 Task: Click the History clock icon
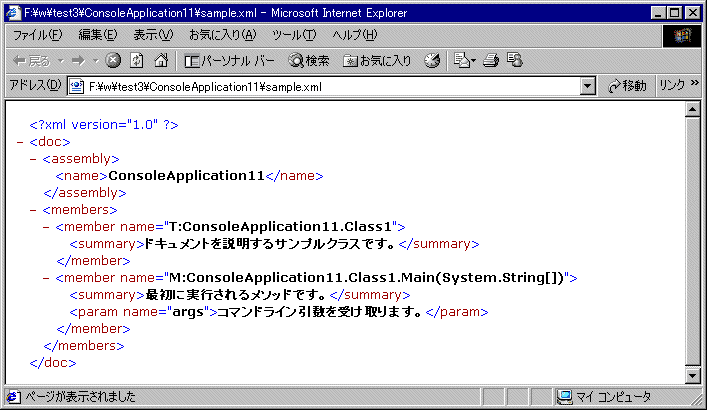click(x=432, y=60)
